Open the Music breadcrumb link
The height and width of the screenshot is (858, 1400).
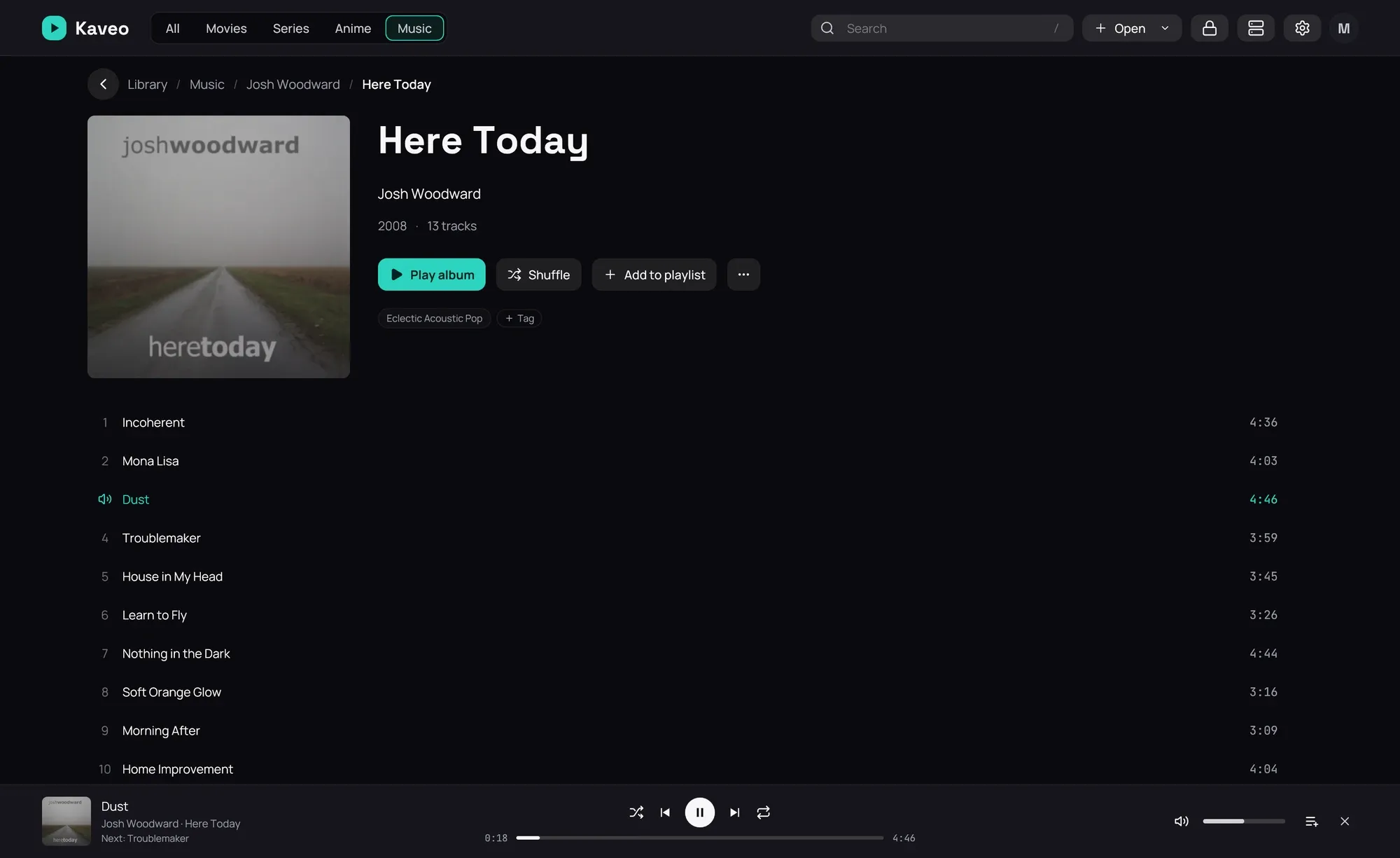point(206,84)
